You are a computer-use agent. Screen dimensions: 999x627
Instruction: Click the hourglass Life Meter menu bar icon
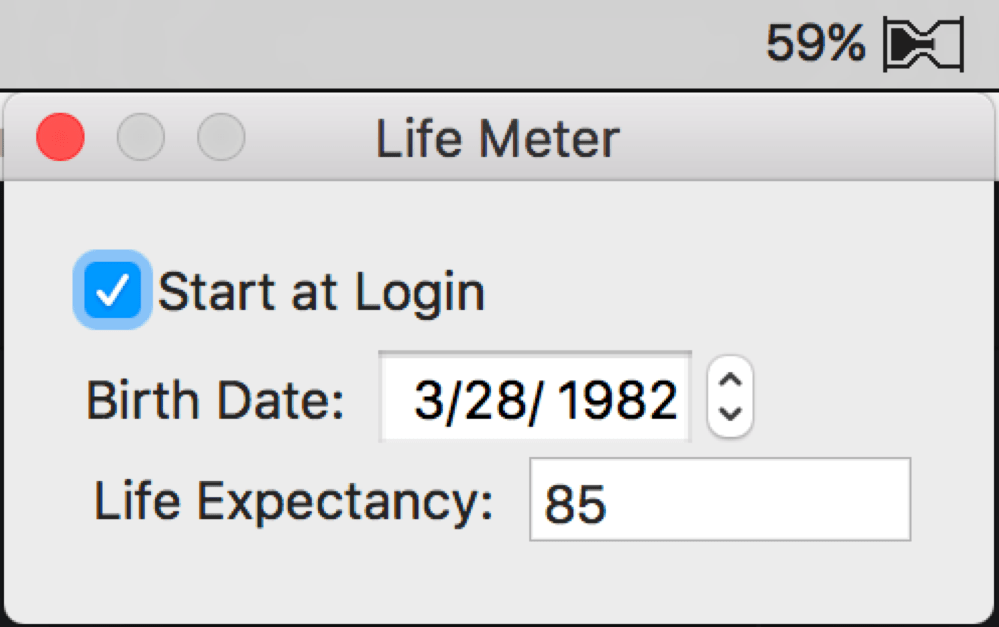[x=922, y=45]
